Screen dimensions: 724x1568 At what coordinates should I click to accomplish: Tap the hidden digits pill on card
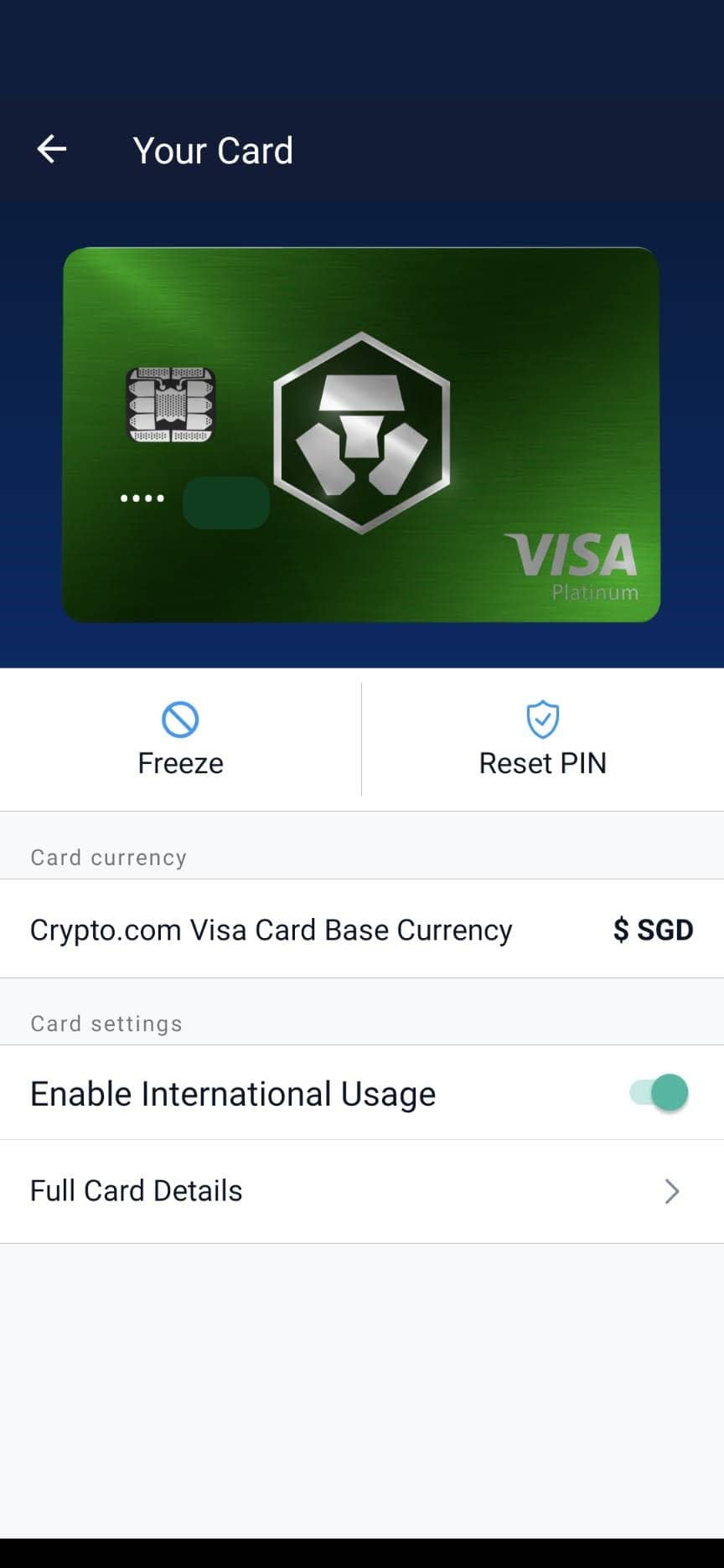point(226,503)
